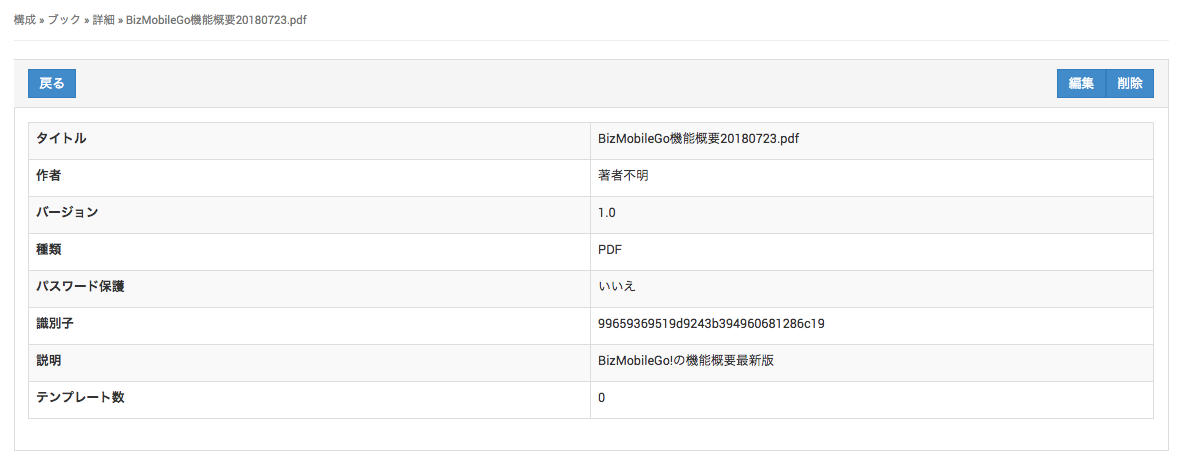The height and width of the screenshot is (467, 1182).
Task: Select the 種類 row label
Action: point(49,250)
